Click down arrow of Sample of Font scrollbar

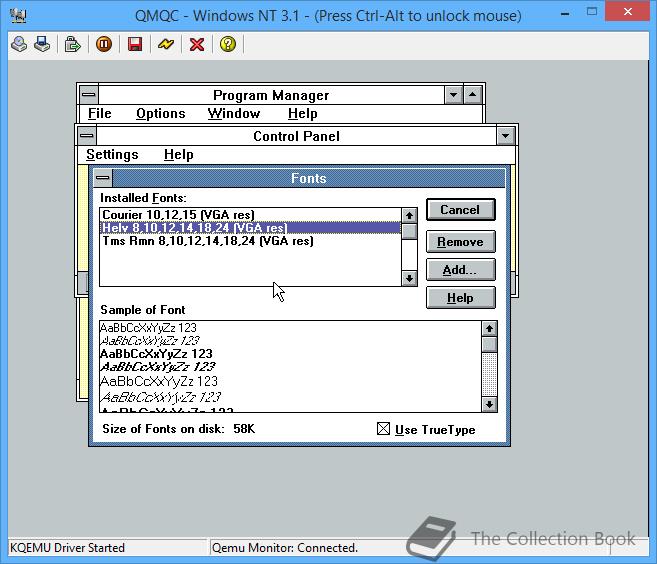(x=489, y=404)
